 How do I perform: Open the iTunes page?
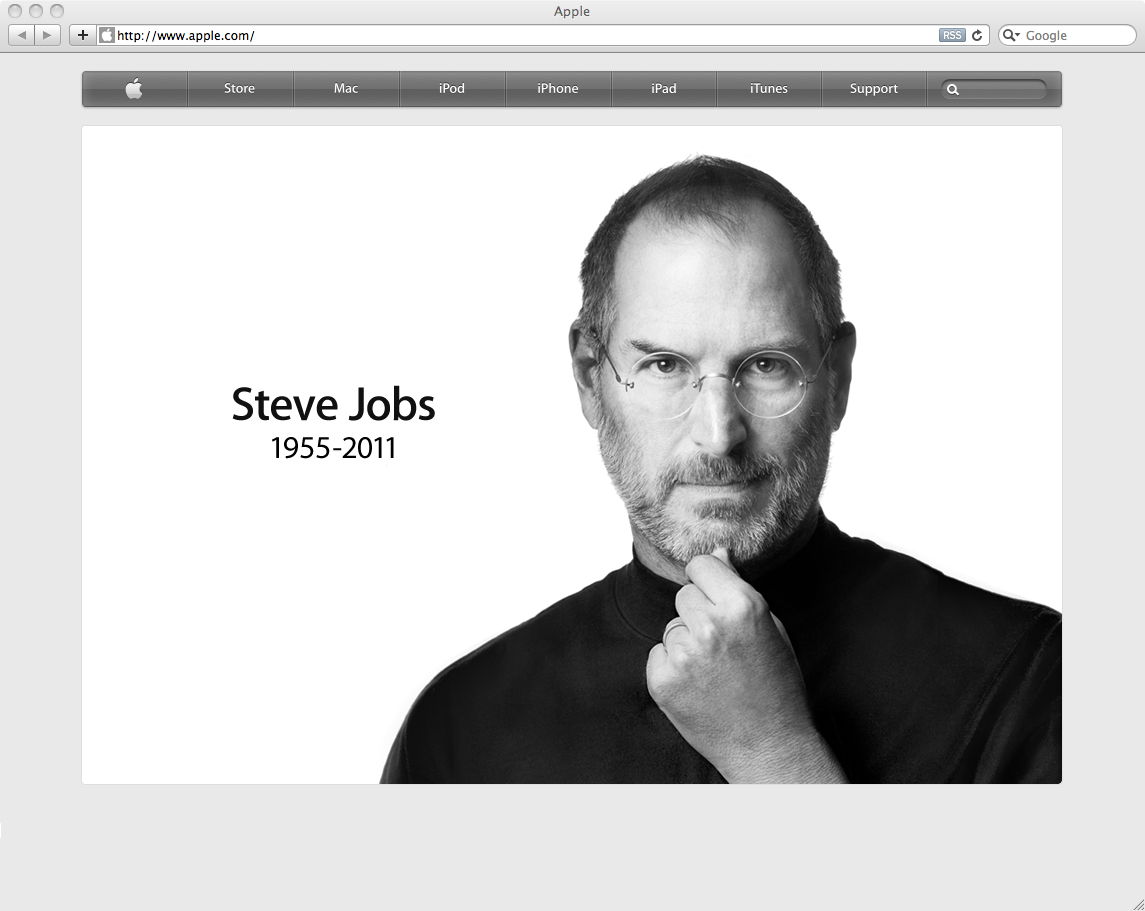768,88
